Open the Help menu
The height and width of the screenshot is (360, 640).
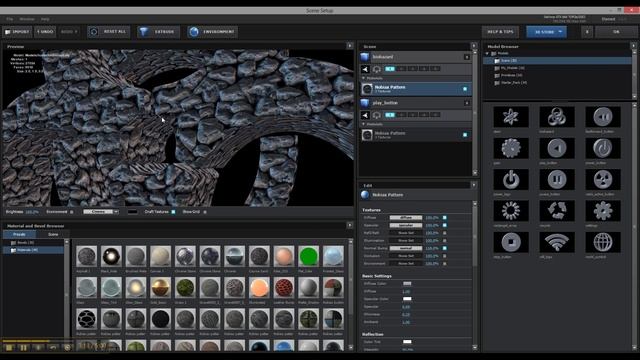click(45, 19)
